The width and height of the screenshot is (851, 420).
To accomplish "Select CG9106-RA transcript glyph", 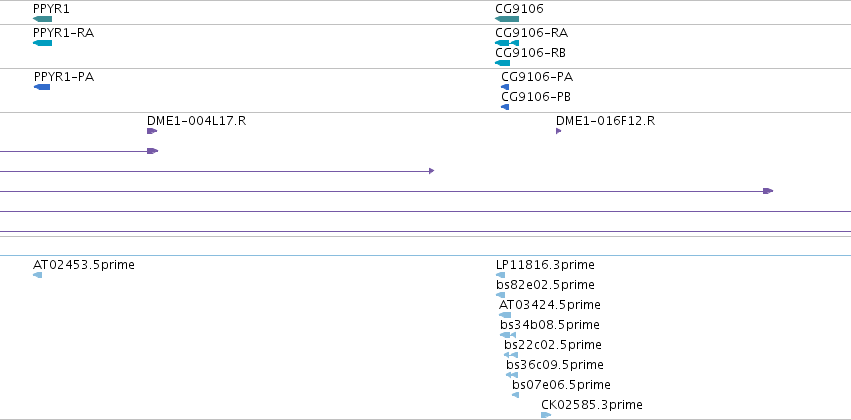I will 507,43.
